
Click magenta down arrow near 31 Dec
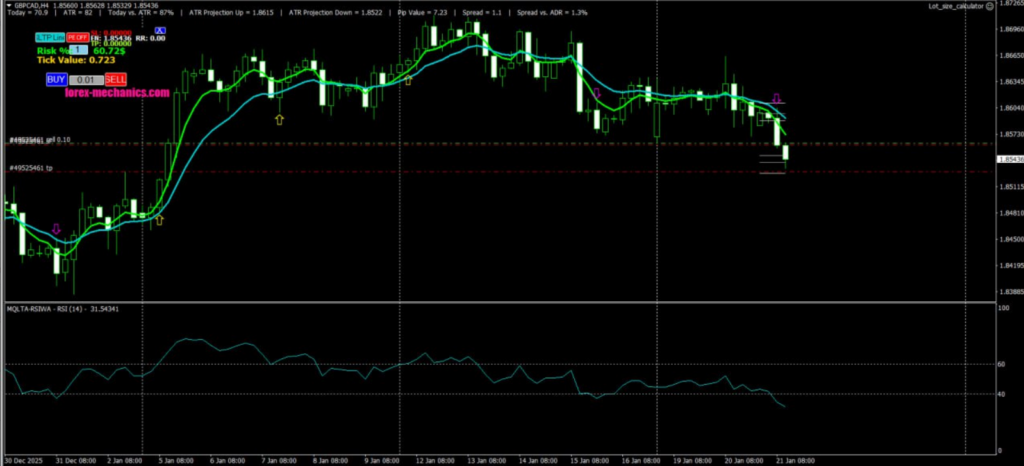(x=56, y=229)
